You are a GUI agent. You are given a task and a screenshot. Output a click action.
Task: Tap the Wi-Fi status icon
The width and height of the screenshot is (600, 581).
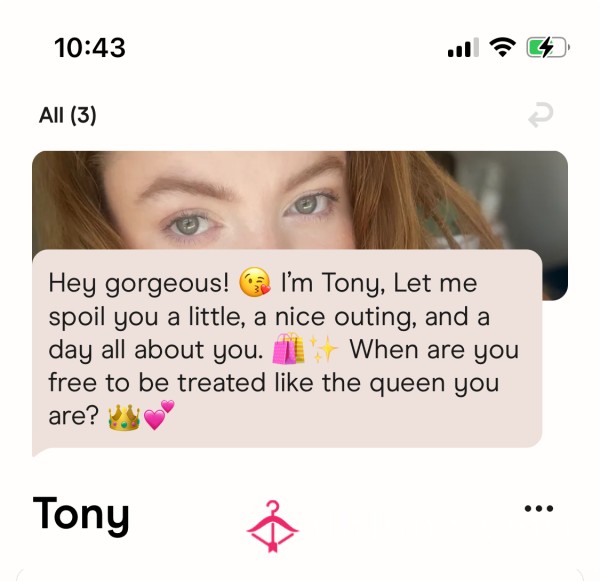coord(502,47)
